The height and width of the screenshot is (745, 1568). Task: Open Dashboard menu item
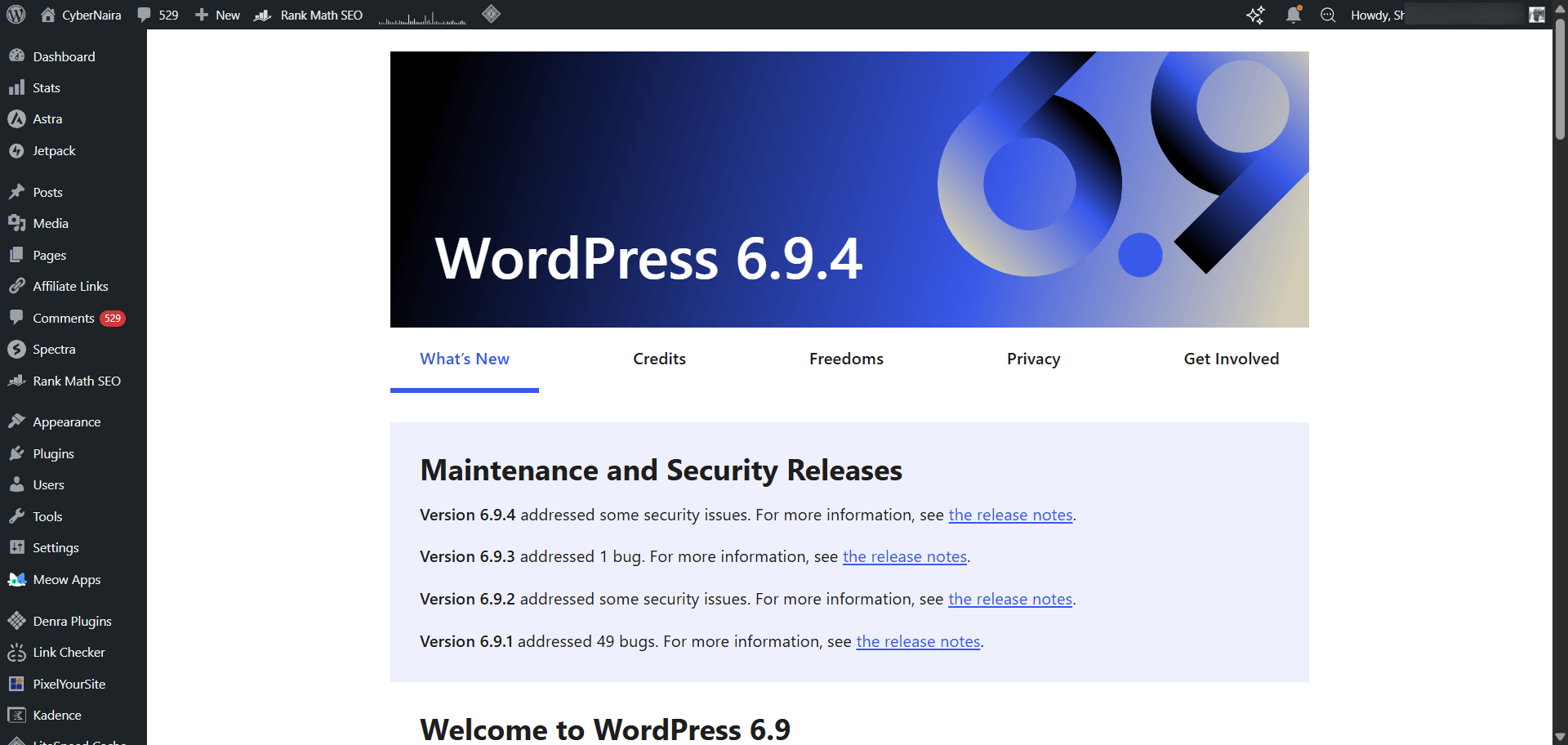73,56
